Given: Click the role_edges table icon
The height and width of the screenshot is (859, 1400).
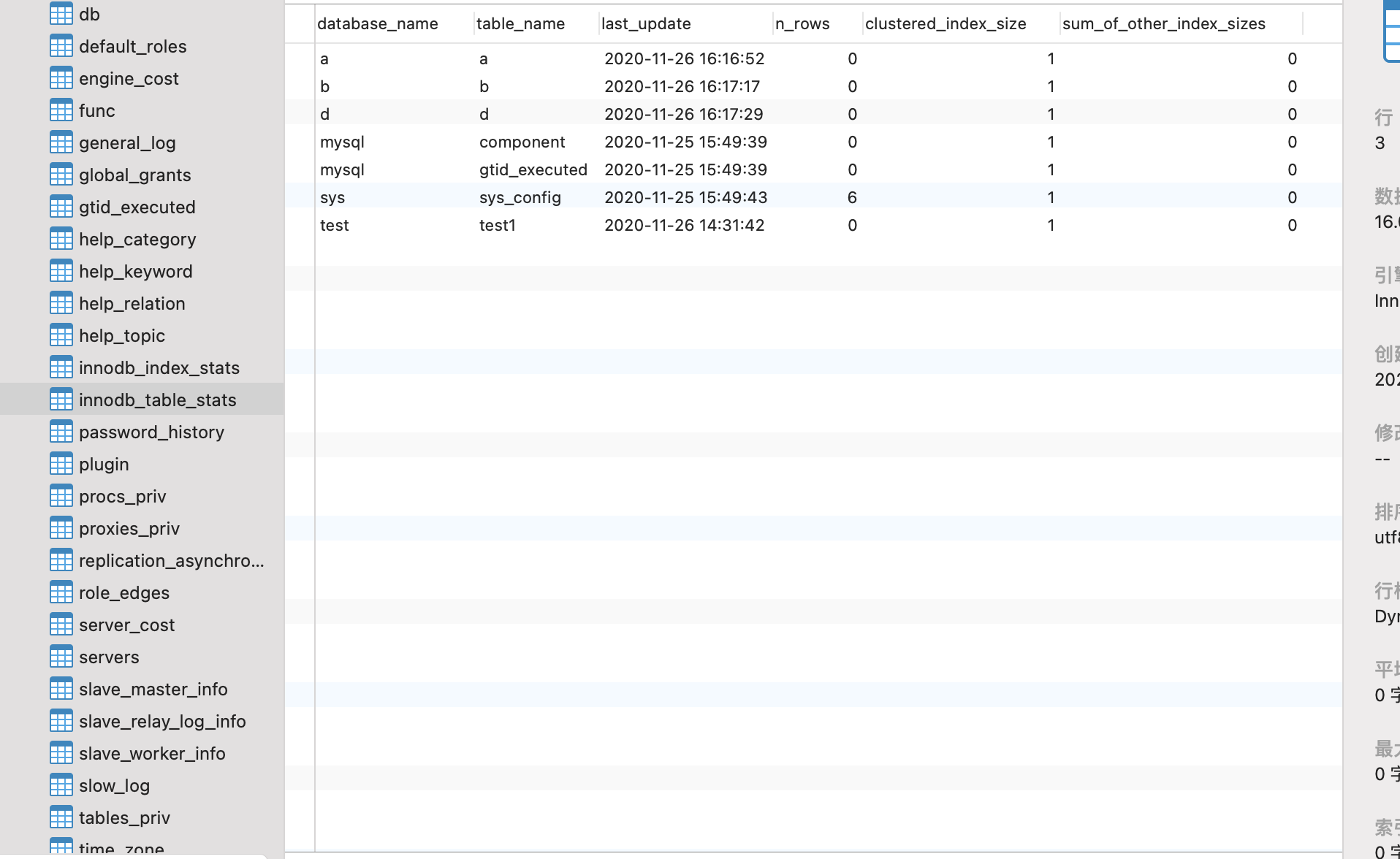Looking at the screenshot, I should click(x=61, y=592).
